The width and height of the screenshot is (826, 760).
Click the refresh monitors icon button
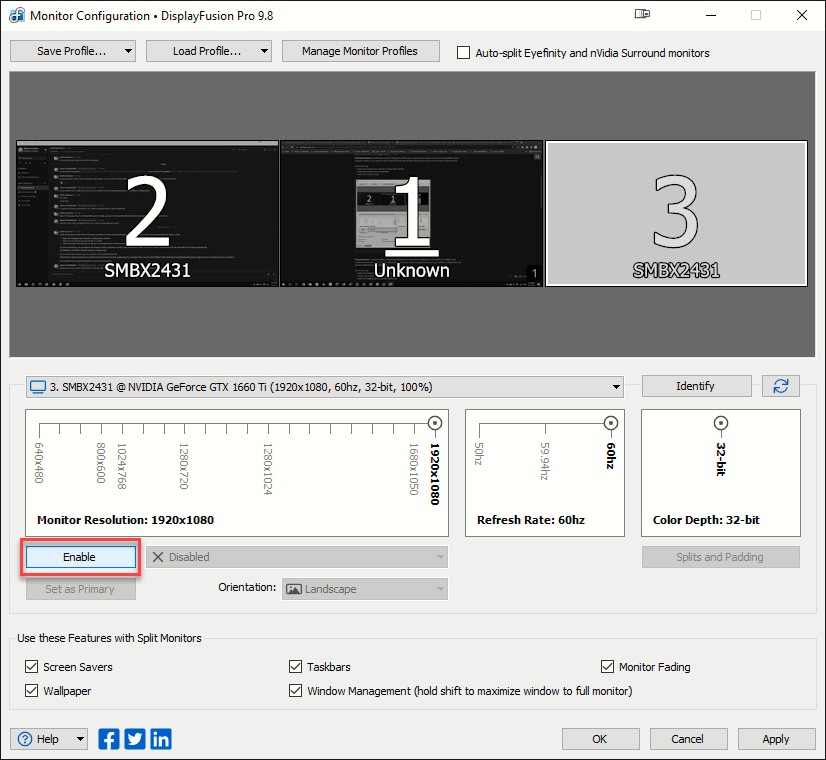780,386
